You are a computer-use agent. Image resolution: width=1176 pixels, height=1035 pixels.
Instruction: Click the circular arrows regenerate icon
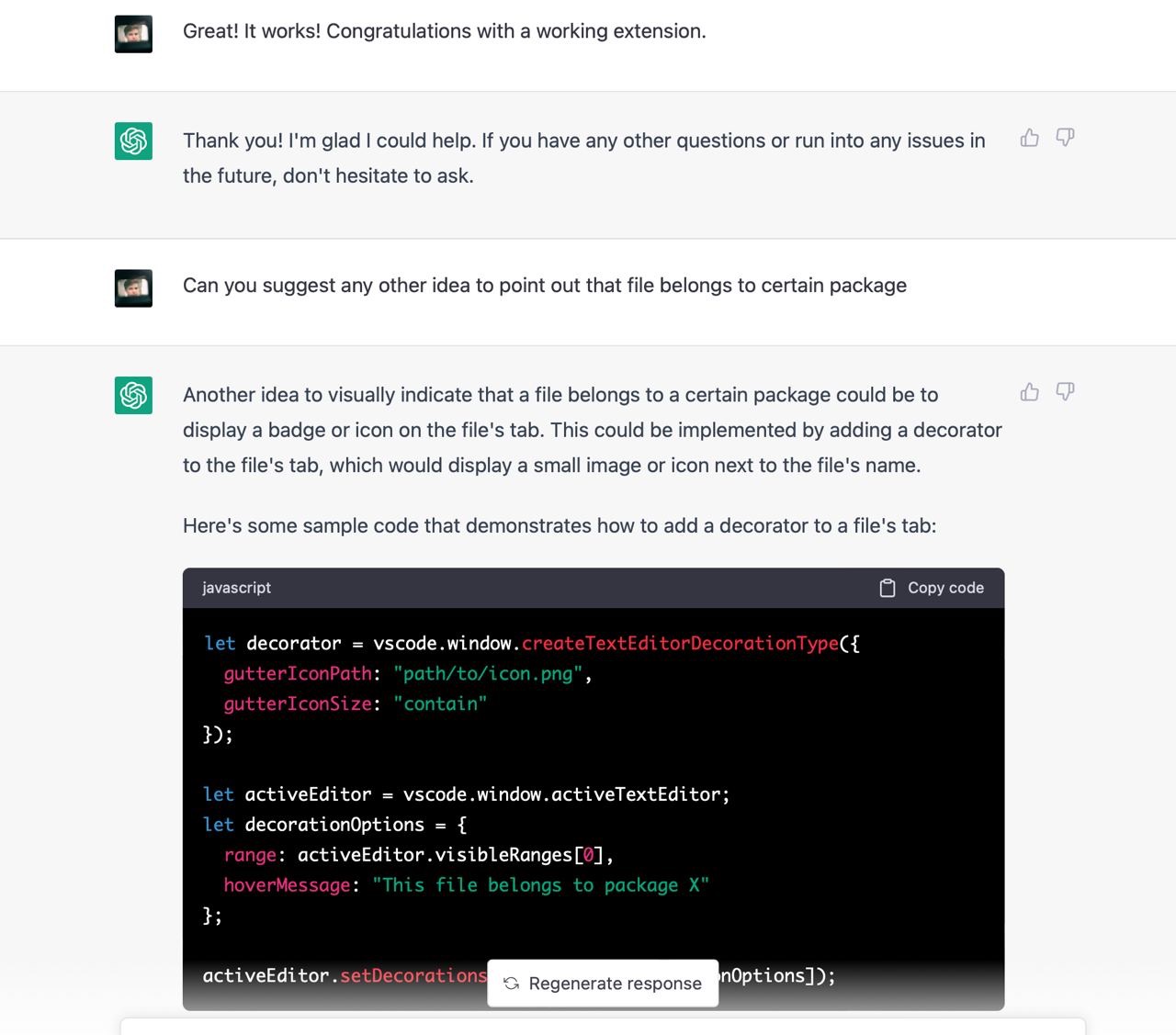pyautogui.click(x=512, y=984)
